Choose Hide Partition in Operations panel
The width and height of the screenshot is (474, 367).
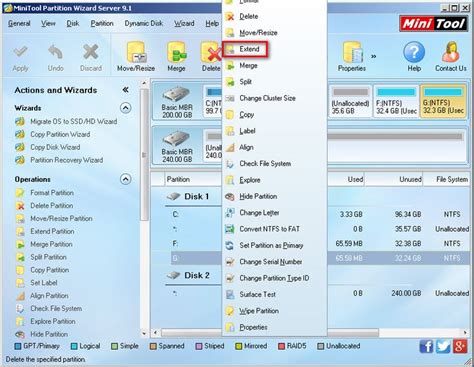pyautogui.click(x=42, y=334)
